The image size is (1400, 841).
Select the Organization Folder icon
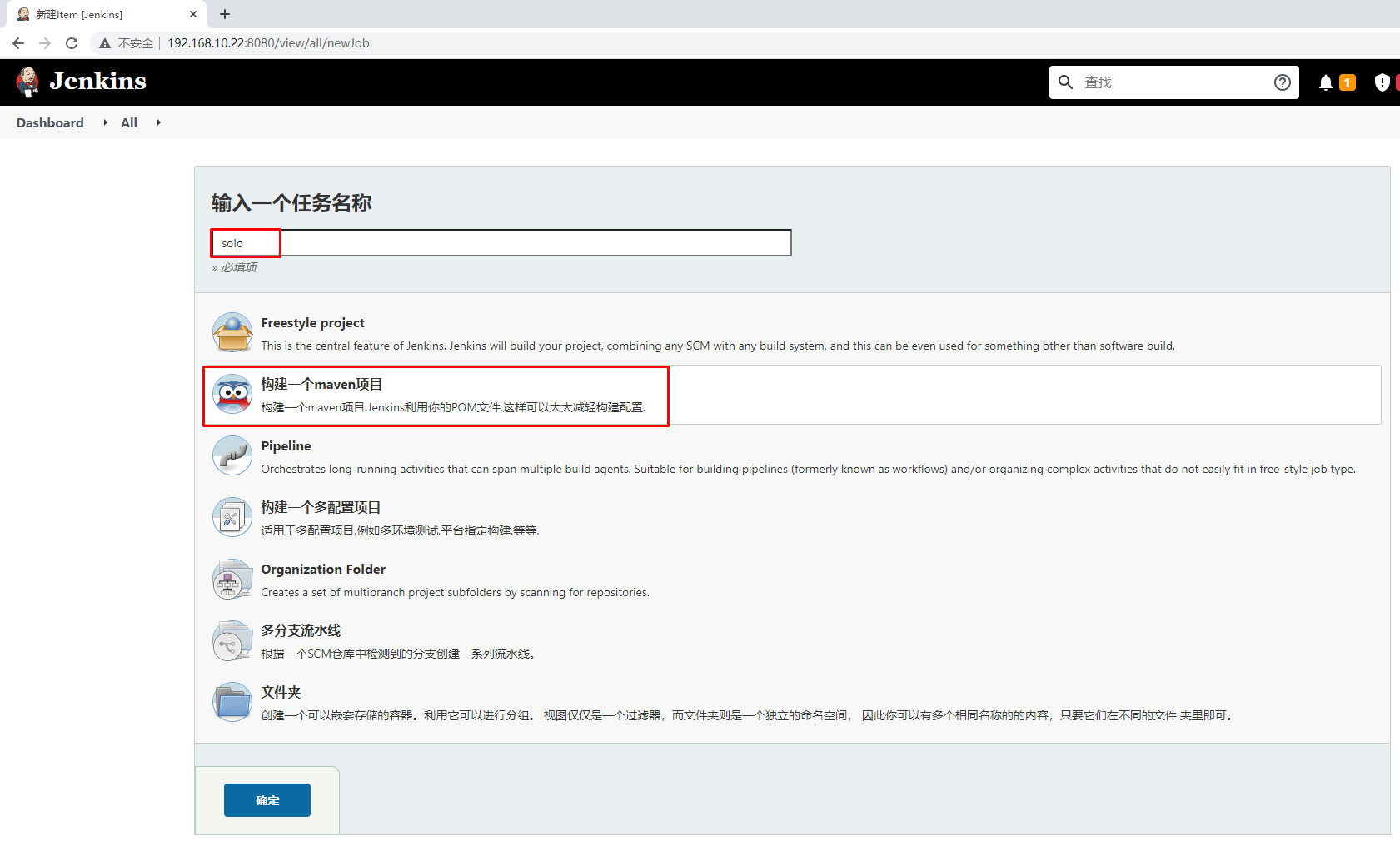232,579
